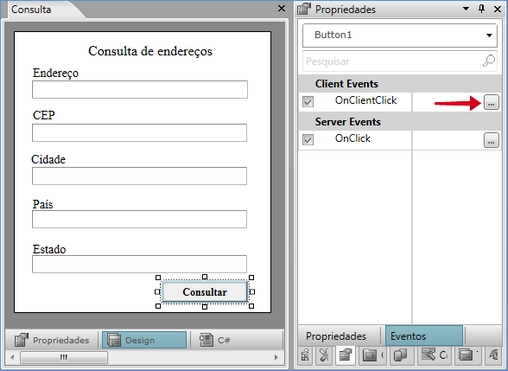Switch to the Propriedades tab in properties panel
508x371 pixels.
coord(336,336)
